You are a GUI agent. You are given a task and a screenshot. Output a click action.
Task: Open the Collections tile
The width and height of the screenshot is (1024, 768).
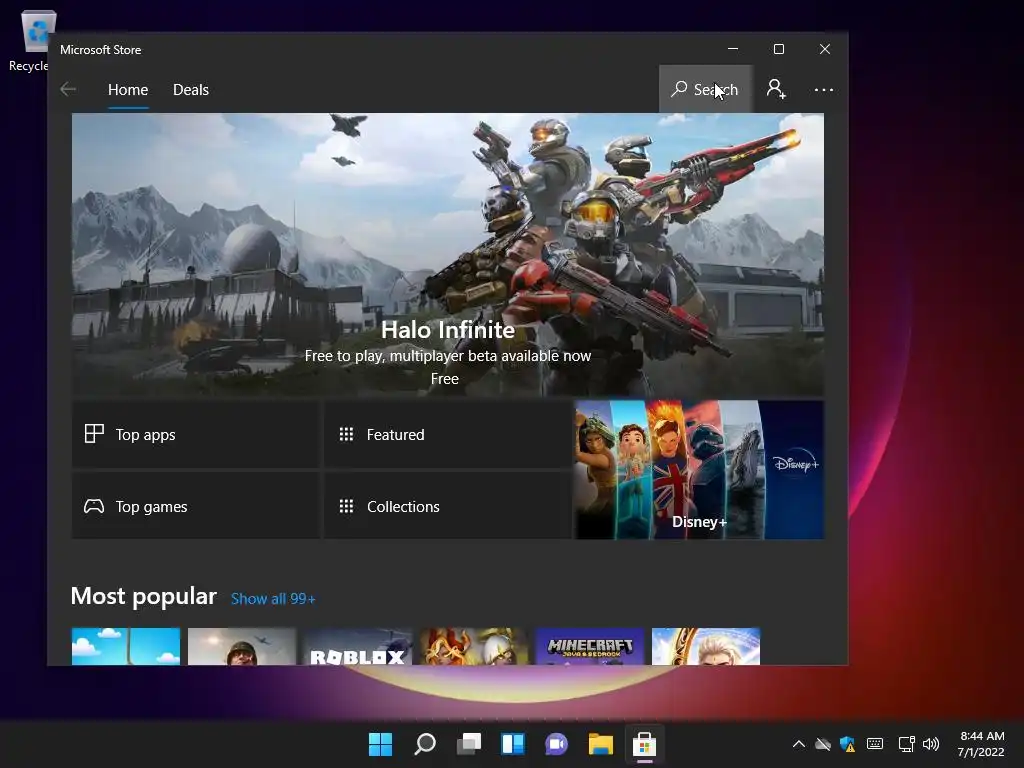(447, 506)
